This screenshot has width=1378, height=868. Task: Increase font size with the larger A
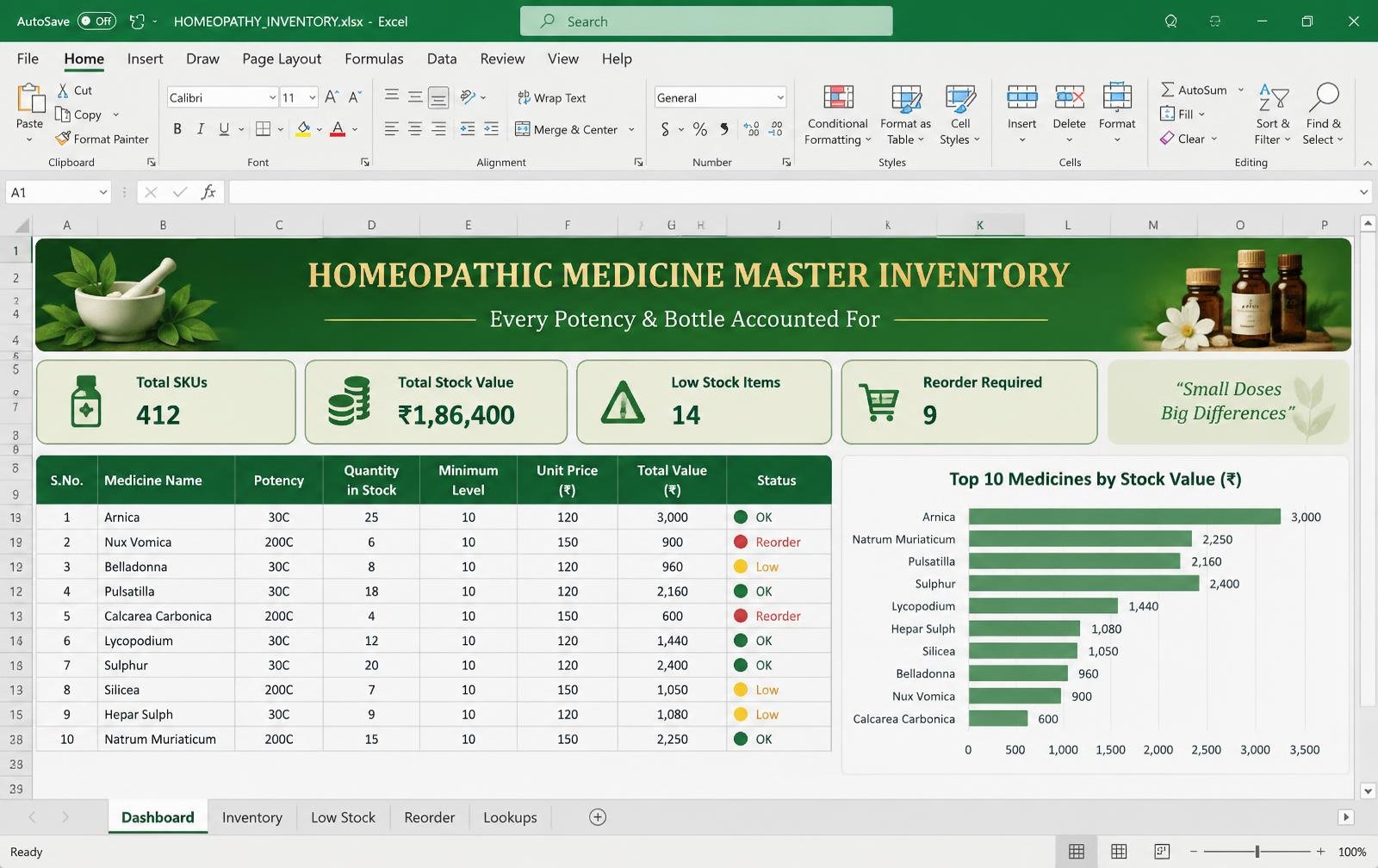tap(332, 97)
